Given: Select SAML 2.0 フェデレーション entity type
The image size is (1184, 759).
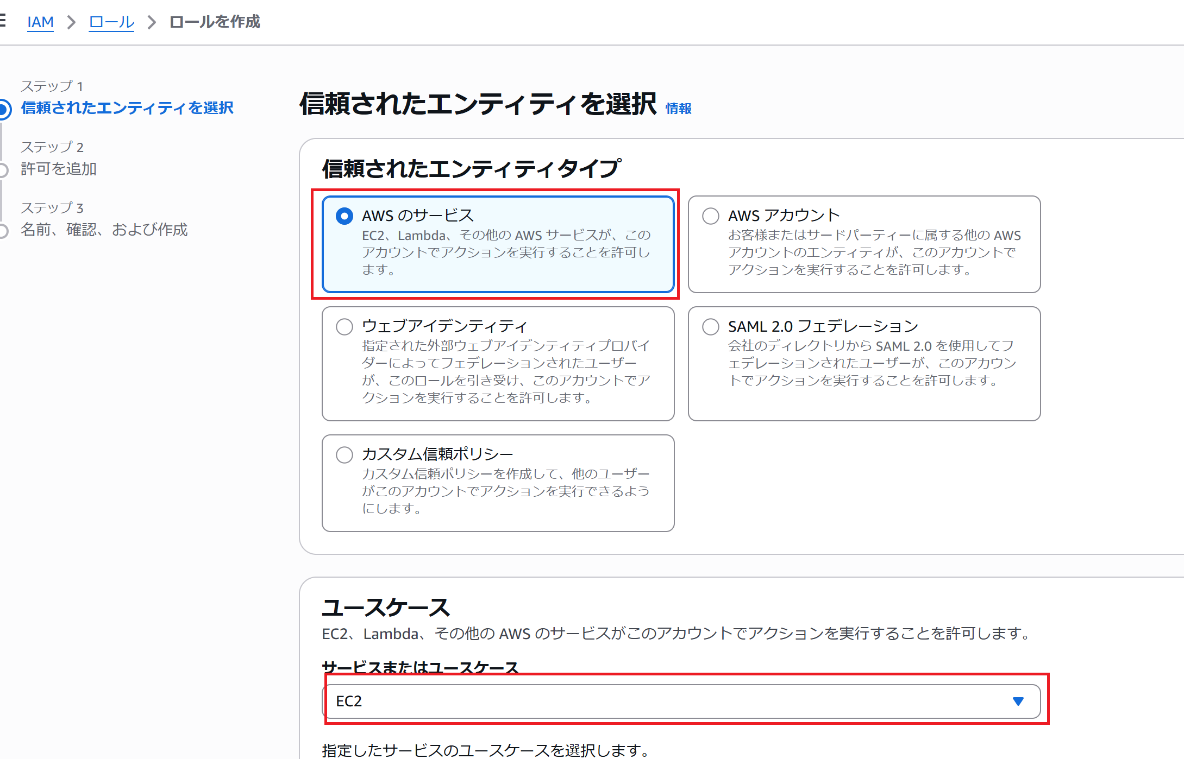Looking at the screenshot, I should 711,326.
